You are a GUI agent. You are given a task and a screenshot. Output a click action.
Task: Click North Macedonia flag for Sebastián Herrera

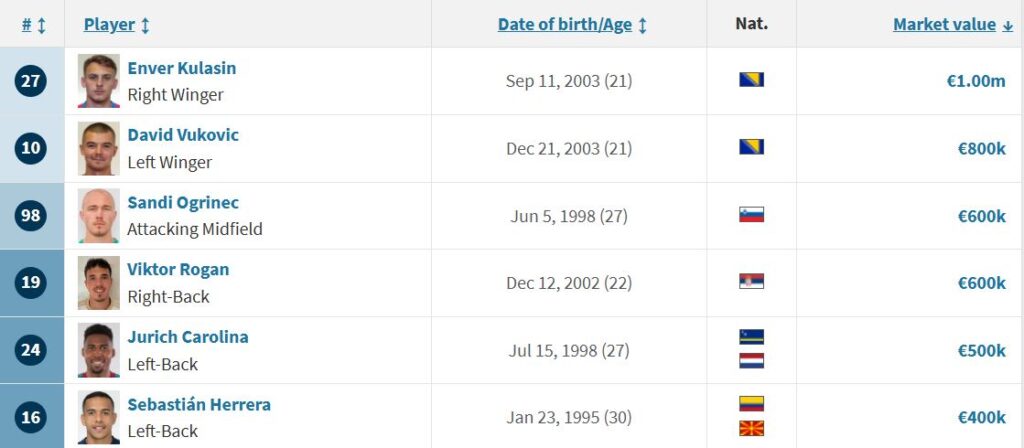coord(751,428)
